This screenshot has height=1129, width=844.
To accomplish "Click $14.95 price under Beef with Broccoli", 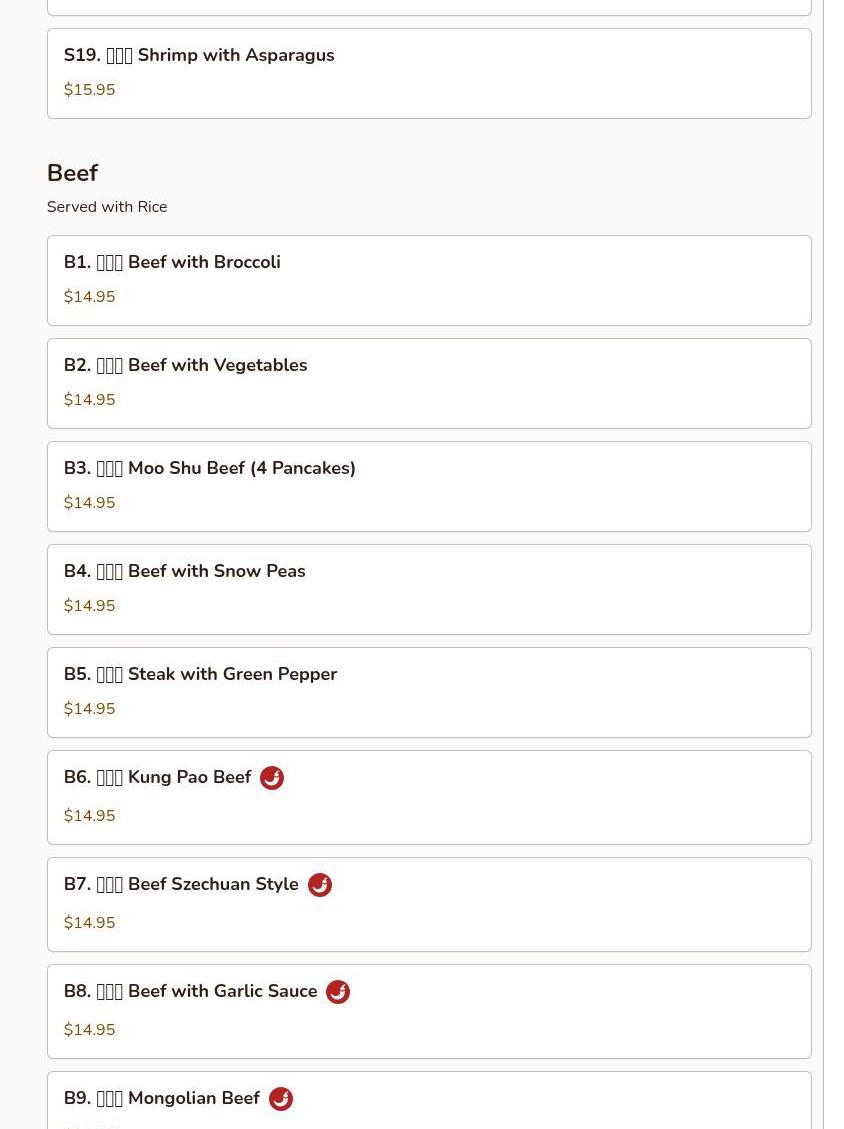I will coord(89,296).
